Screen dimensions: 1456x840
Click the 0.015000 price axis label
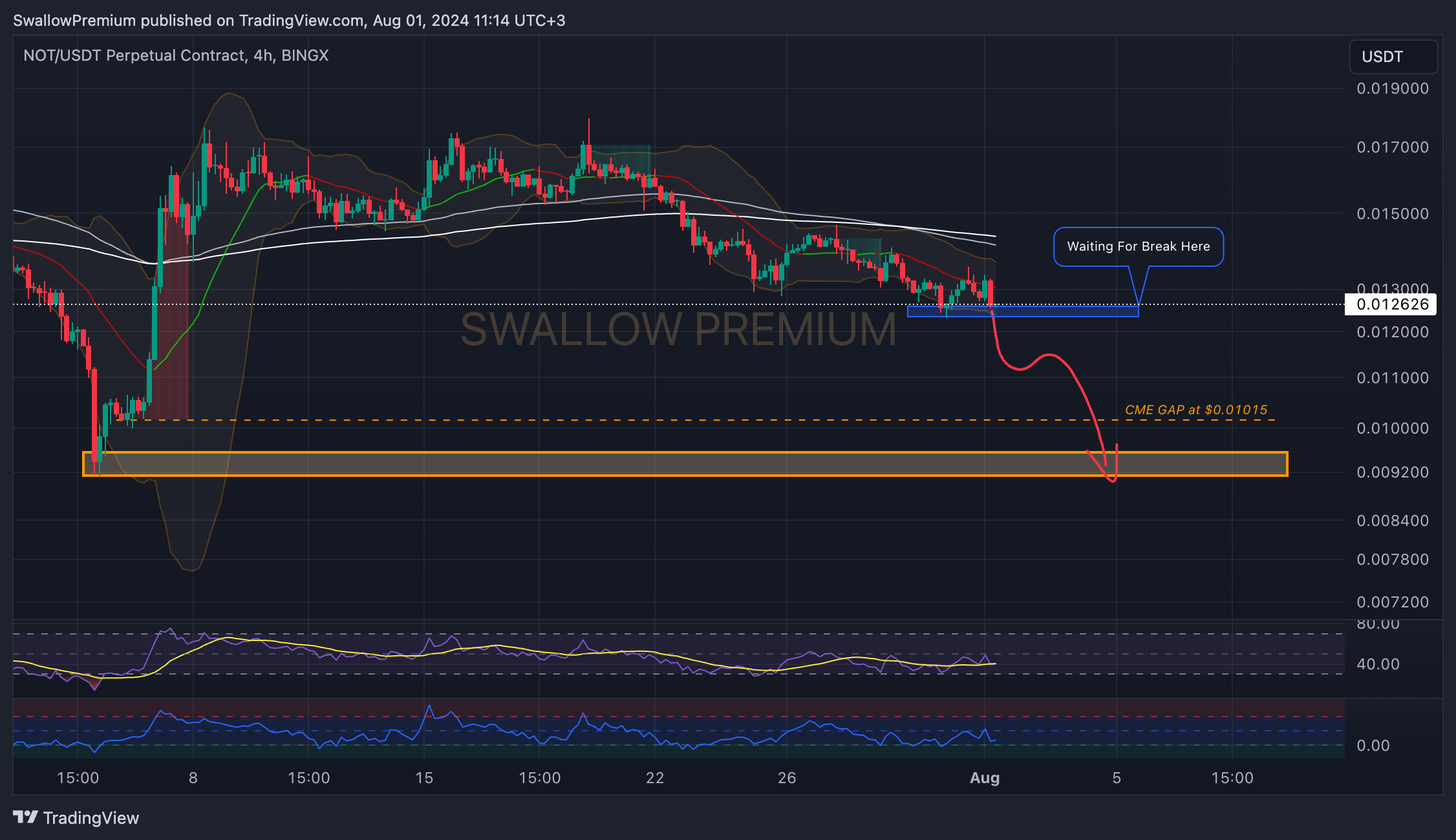coord(1393,214)
